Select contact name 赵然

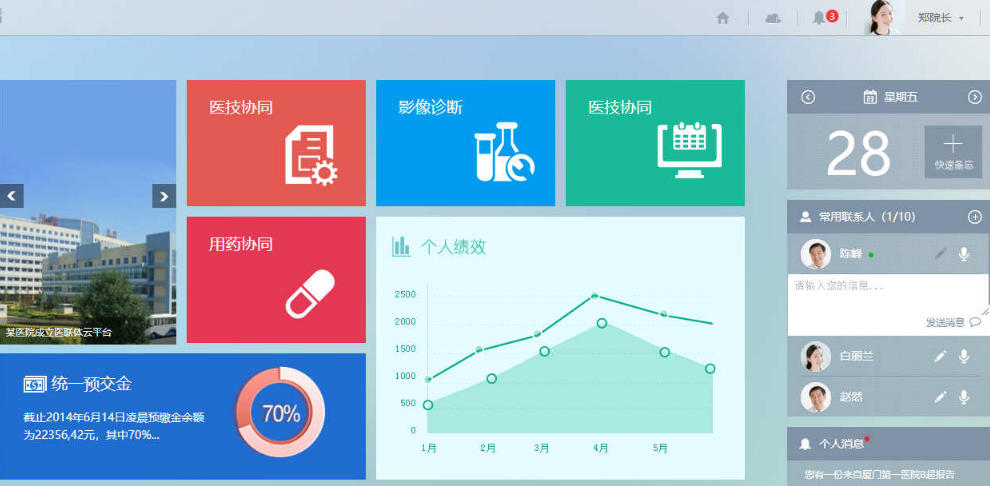pyautogui.click(x=851, y=397)
